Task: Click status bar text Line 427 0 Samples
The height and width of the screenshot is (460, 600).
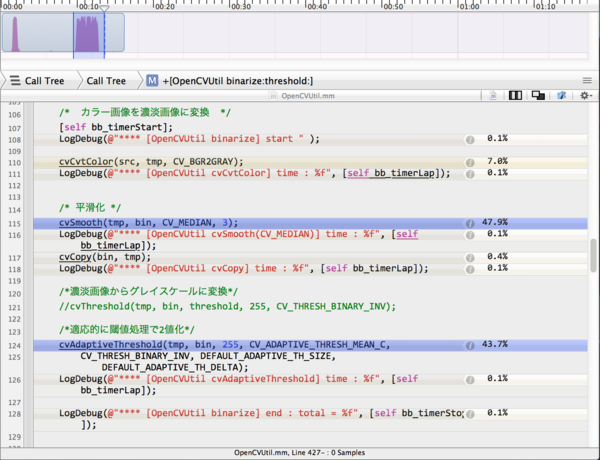Action: pyautogui.click(x=300, y=453)
